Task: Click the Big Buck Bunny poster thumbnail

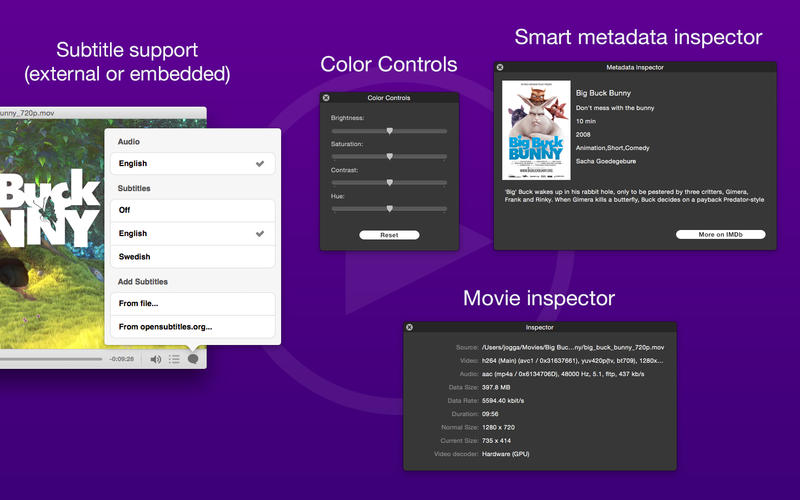Action: point(536,130)
